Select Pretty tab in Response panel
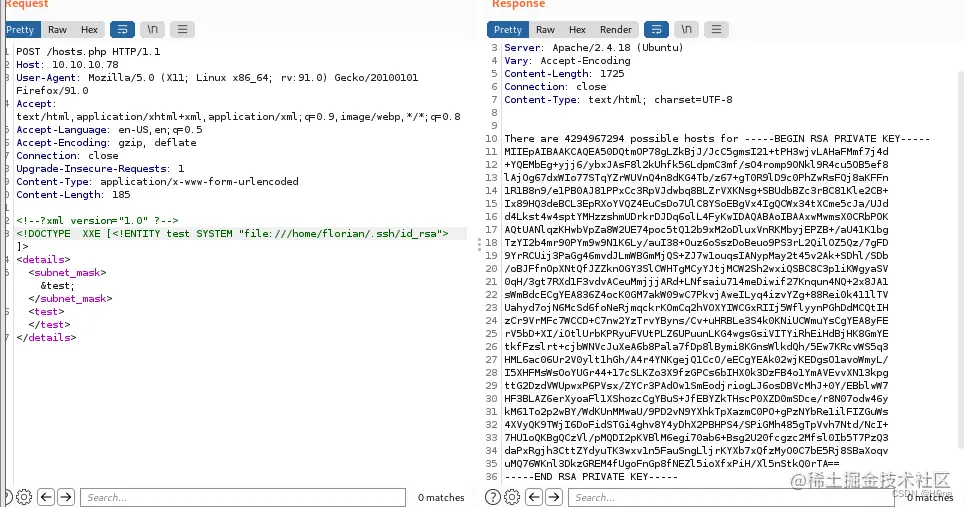 (x=508, y=30)
